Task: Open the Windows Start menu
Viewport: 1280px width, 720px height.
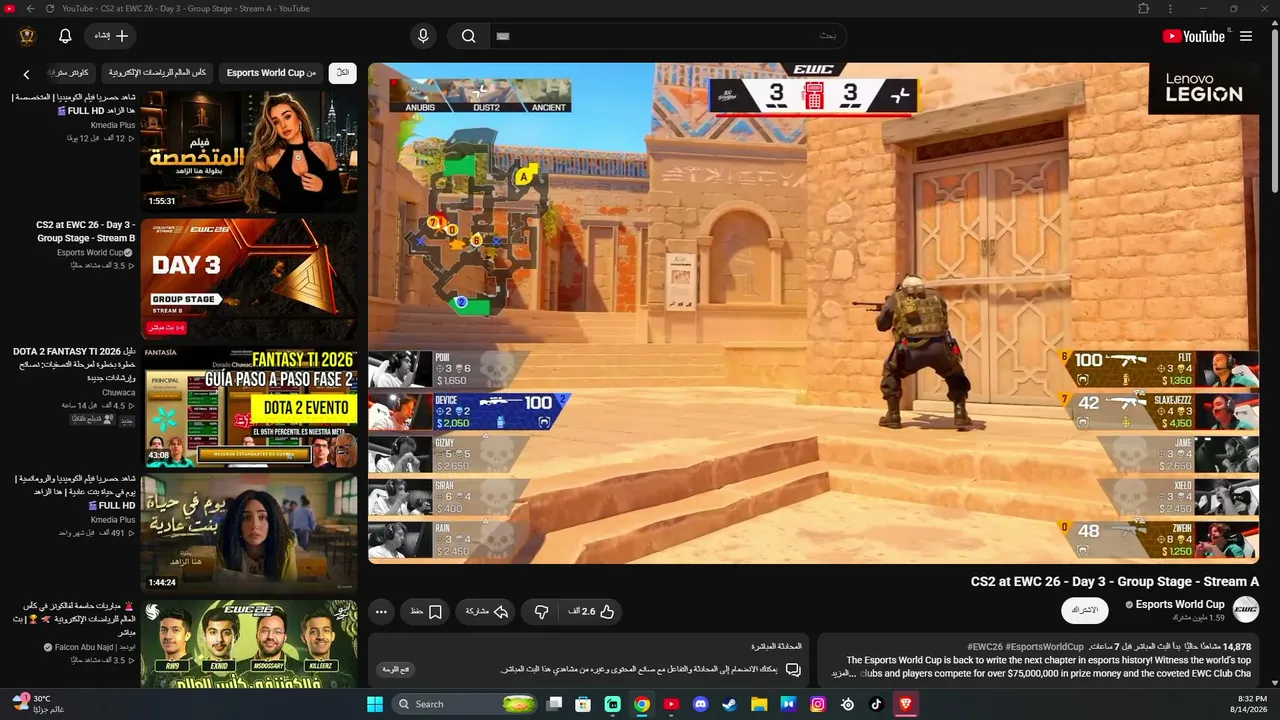Action: [375, 704]
